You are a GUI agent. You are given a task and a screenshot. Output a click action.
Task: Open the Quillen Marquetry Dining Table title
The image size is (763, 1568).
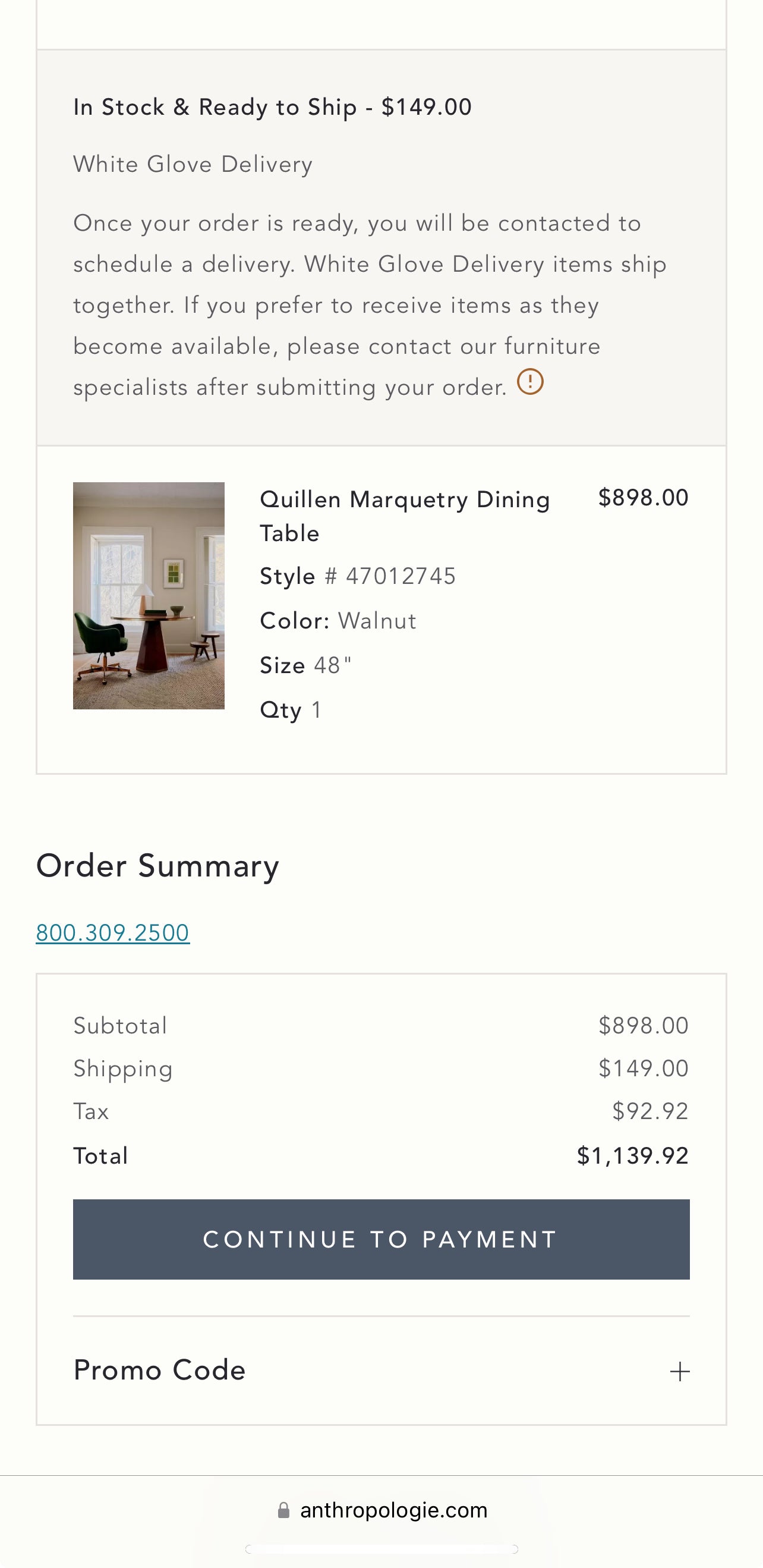pos(405,516)
